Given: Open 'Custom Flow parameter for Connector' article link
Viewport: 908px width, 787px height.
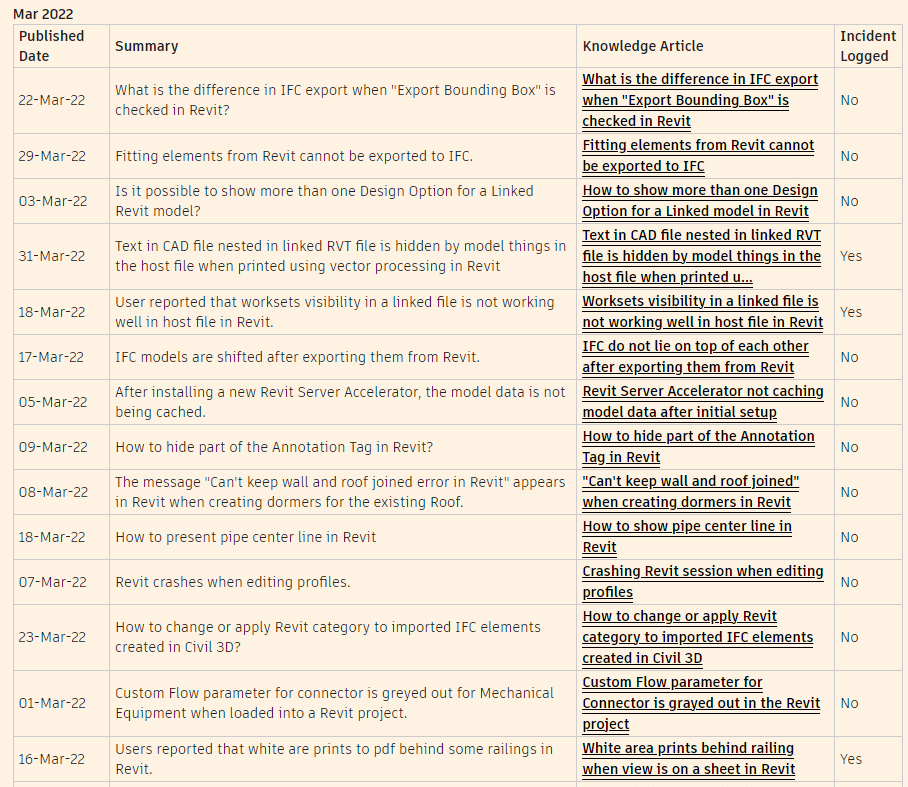Looking at the screenshot, I should 701,703.
